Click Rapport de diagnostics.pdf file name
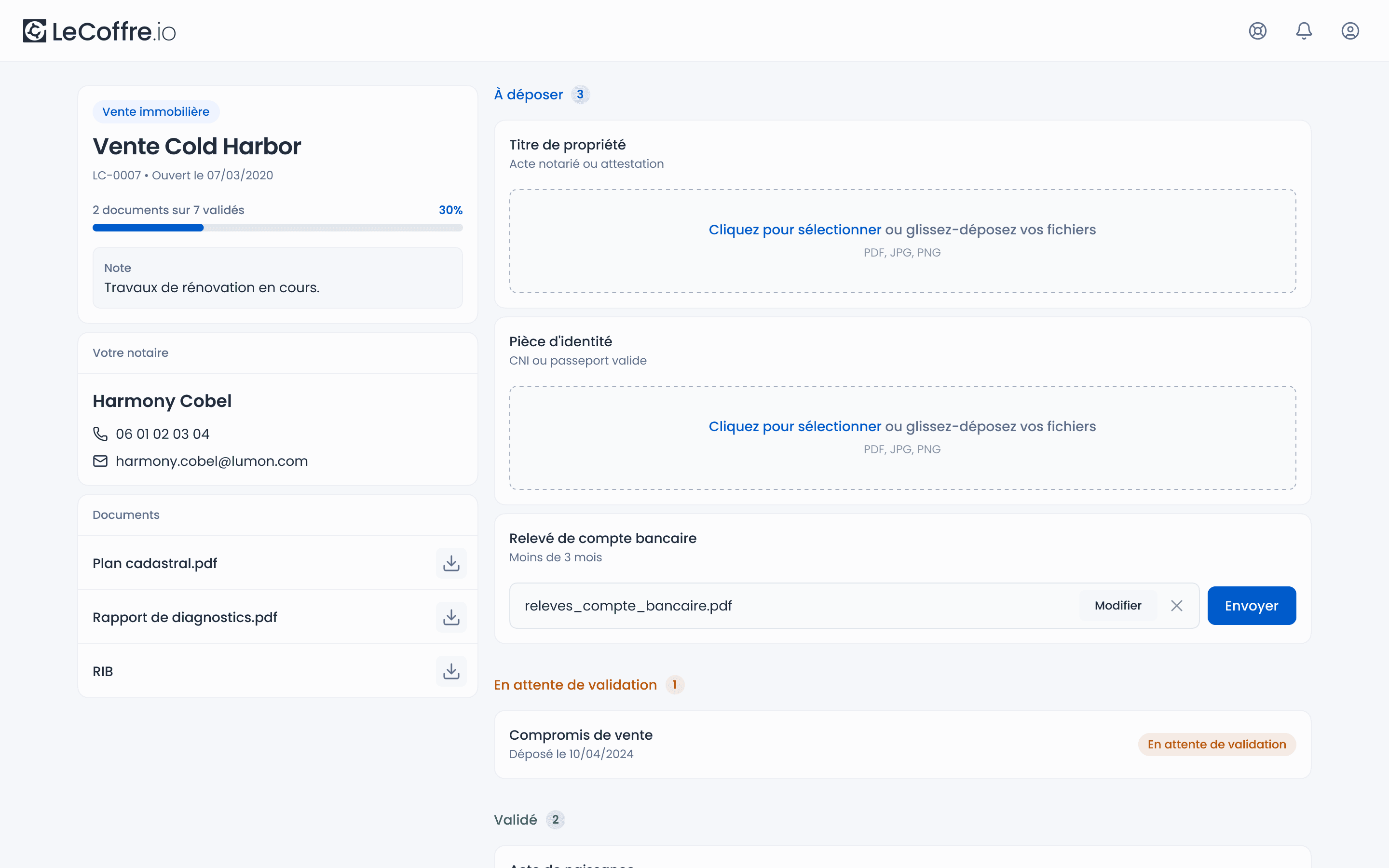The height and width of the screenshot is (868, 1389). 185,617
